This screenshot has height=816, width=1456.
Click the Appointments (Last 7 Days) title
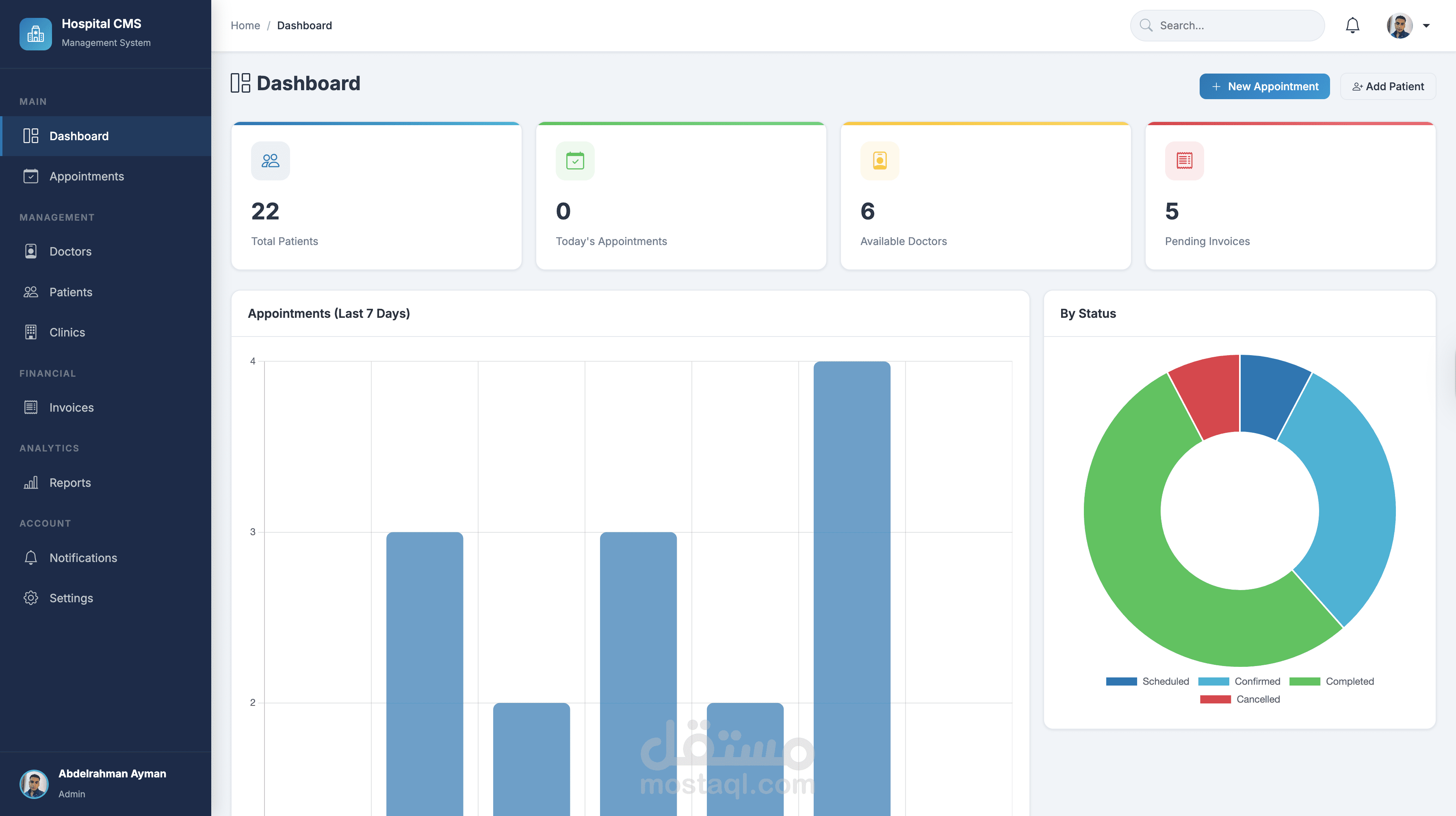[x=328, y=313]
